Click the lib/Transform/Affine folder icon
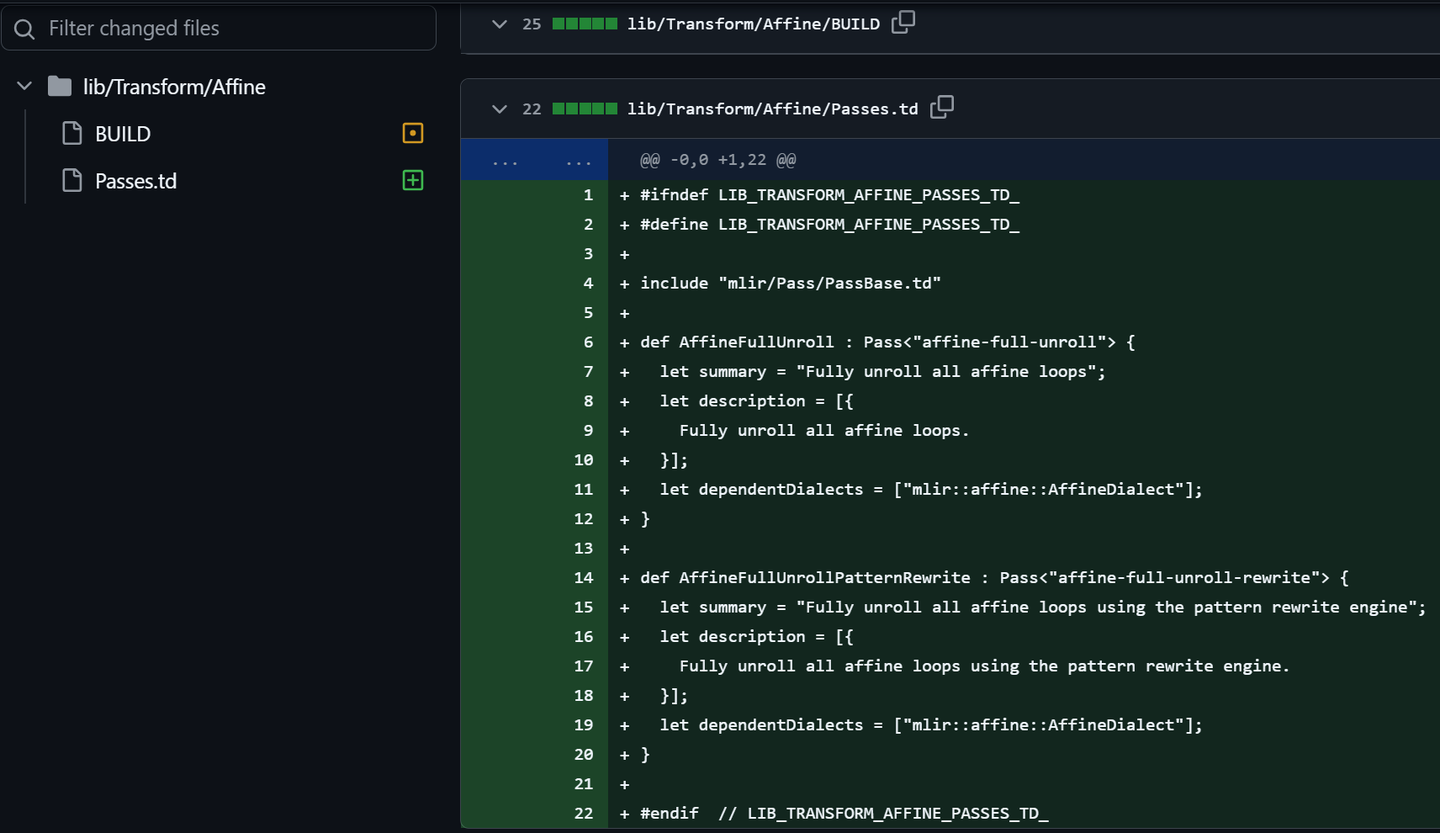Screen dimensions: 1440x833 [x=60, y=87]
